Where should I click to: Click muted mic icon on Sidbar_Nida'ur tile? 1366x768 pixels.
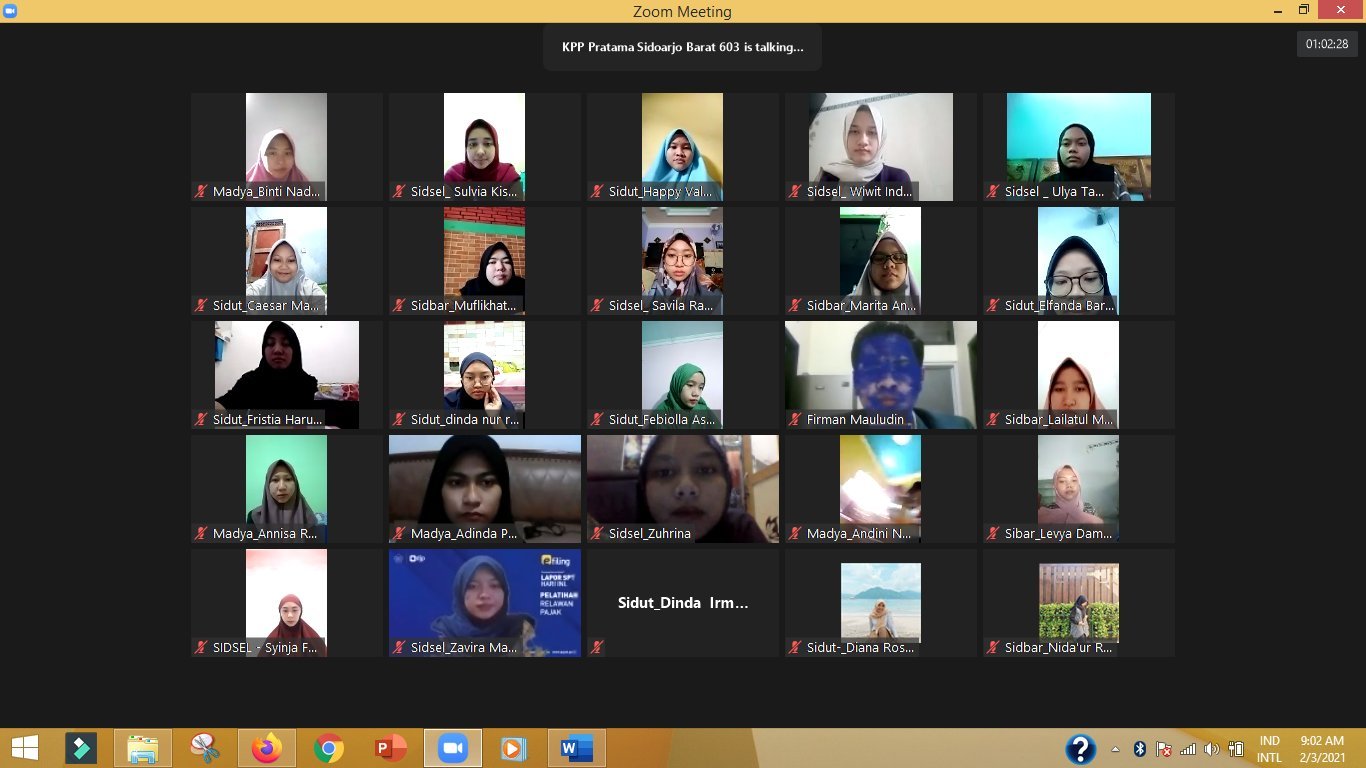pos(994,648)
